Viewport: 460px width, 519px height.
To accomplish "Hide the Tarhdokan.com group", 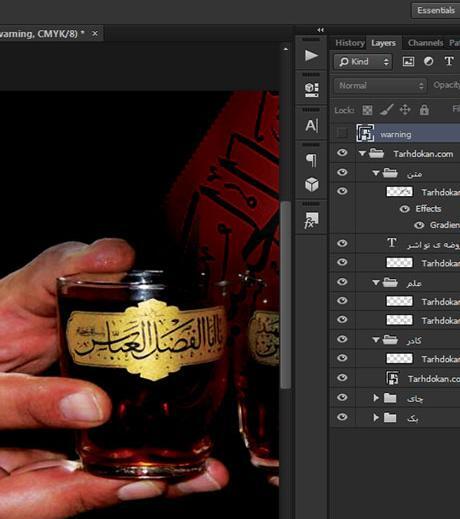I will coord(342,153).
